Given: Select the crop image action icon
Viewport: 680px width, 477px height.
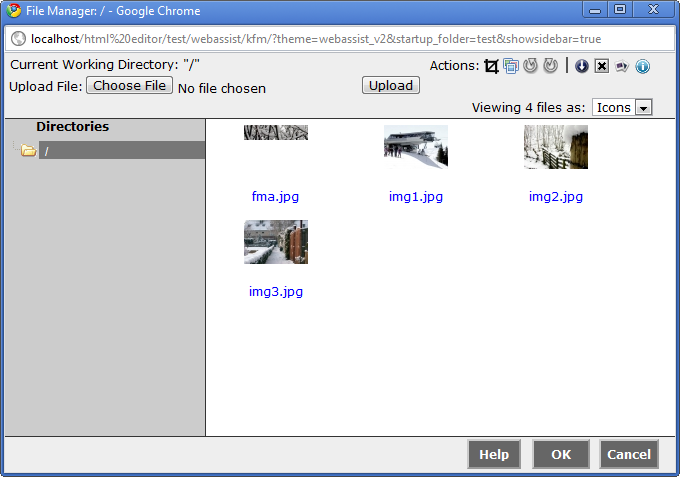Looking at the screenshot, I should click(491, 66).
